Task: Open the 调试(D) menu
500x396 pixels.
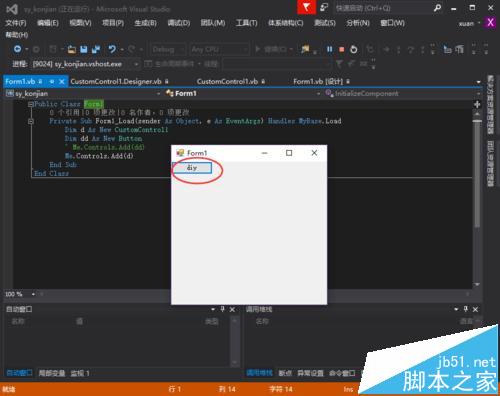Action: tap(179, 23)
